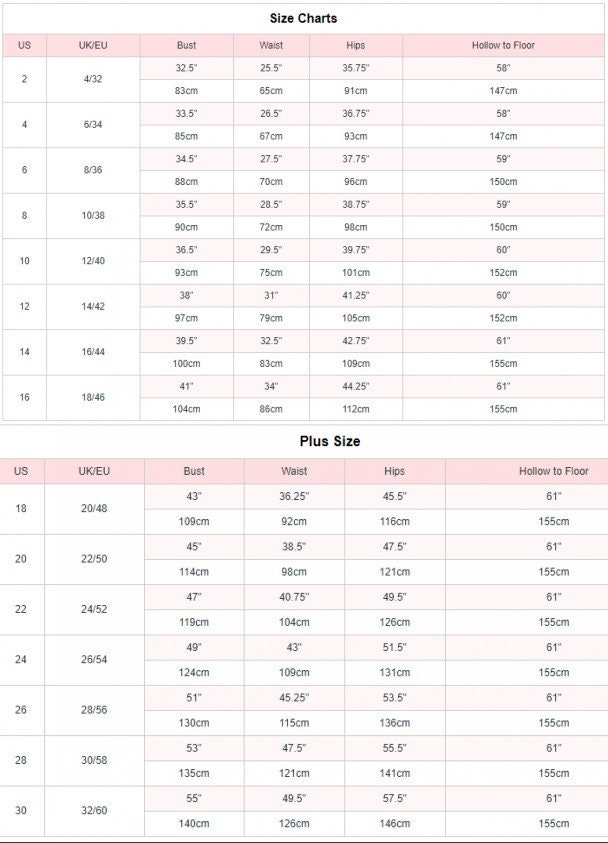Click the 4/32 UK/EU cell
Image resolution: width=608 pixels, height=843 pixels.
tap(93, 79)
